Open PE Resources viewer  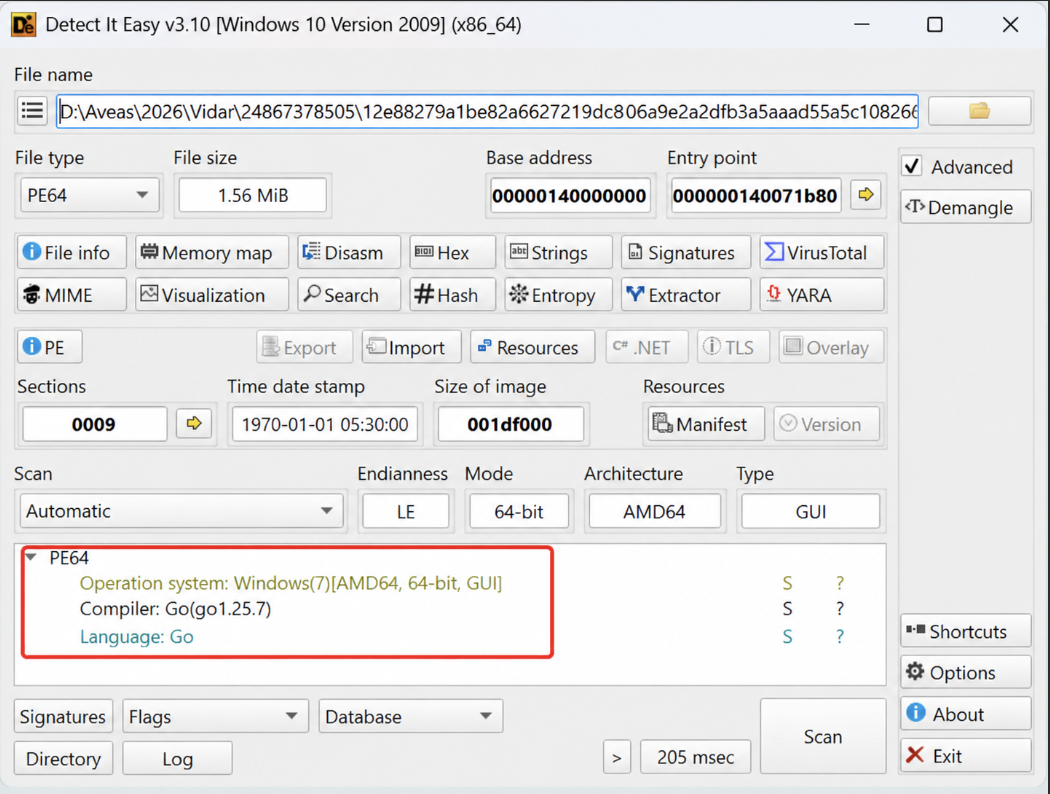[532, 347]
